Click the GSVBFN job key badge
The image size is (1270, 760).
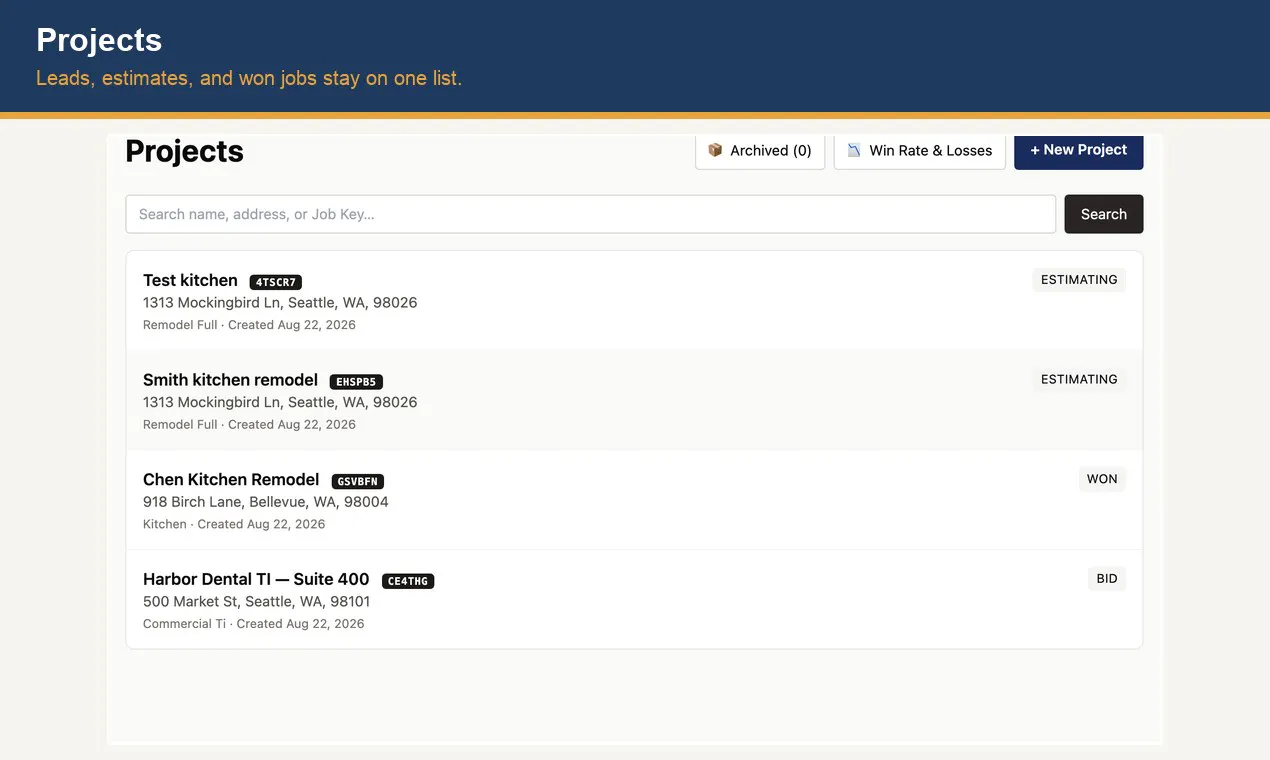(x=358, y=481)
